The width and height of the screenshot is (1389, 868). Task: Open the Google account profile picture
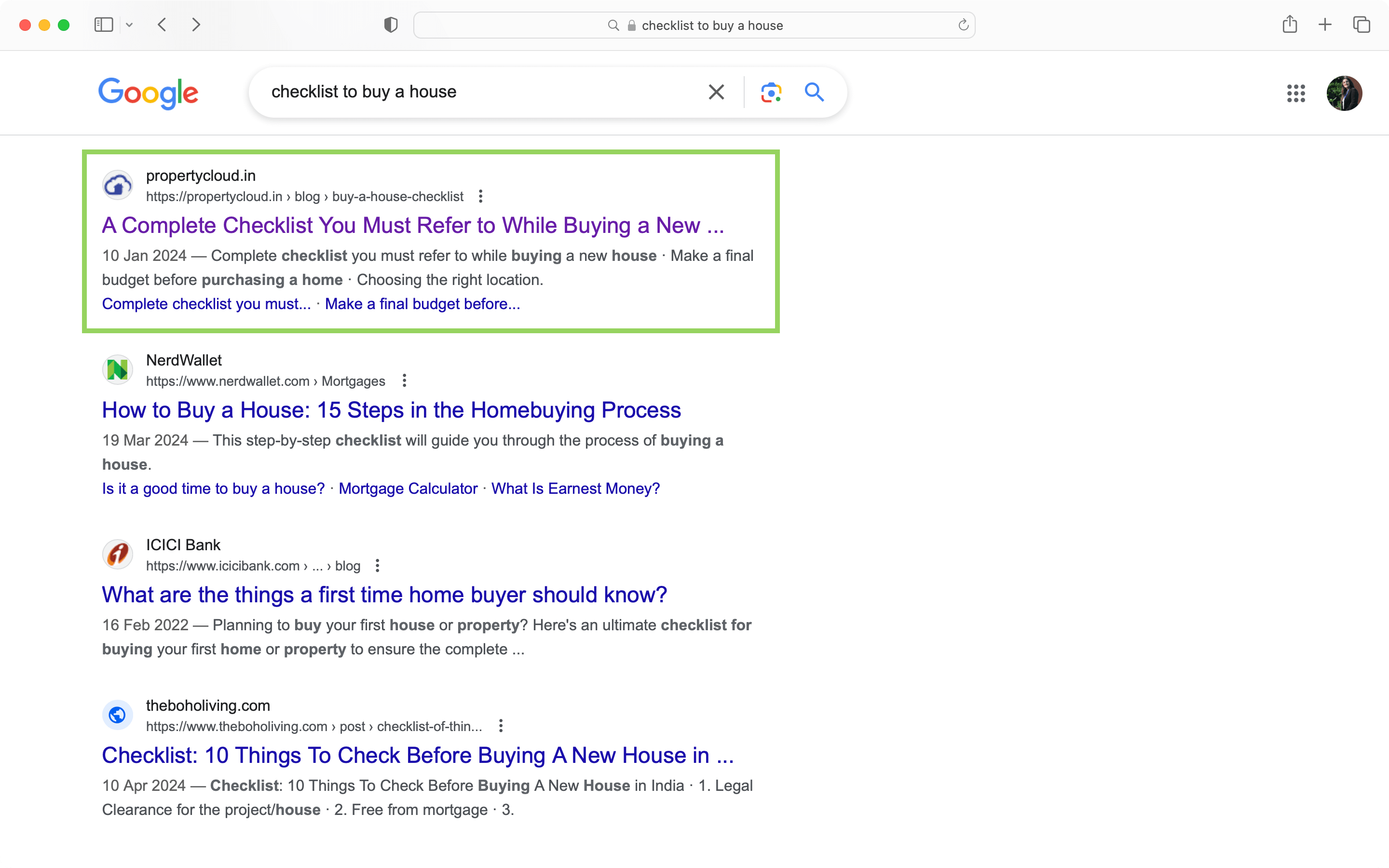tap(1344, 93)
